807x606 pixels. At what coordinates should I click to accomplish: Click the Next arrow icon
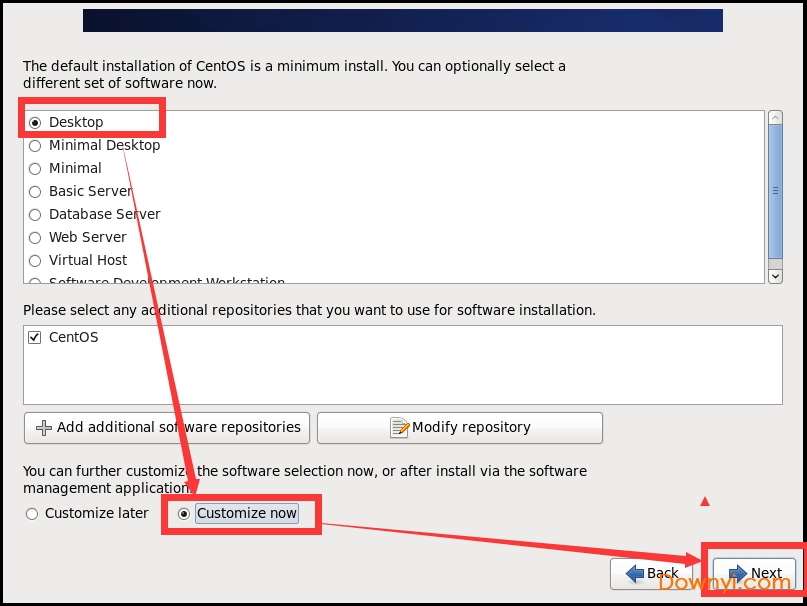click(738, 574)
